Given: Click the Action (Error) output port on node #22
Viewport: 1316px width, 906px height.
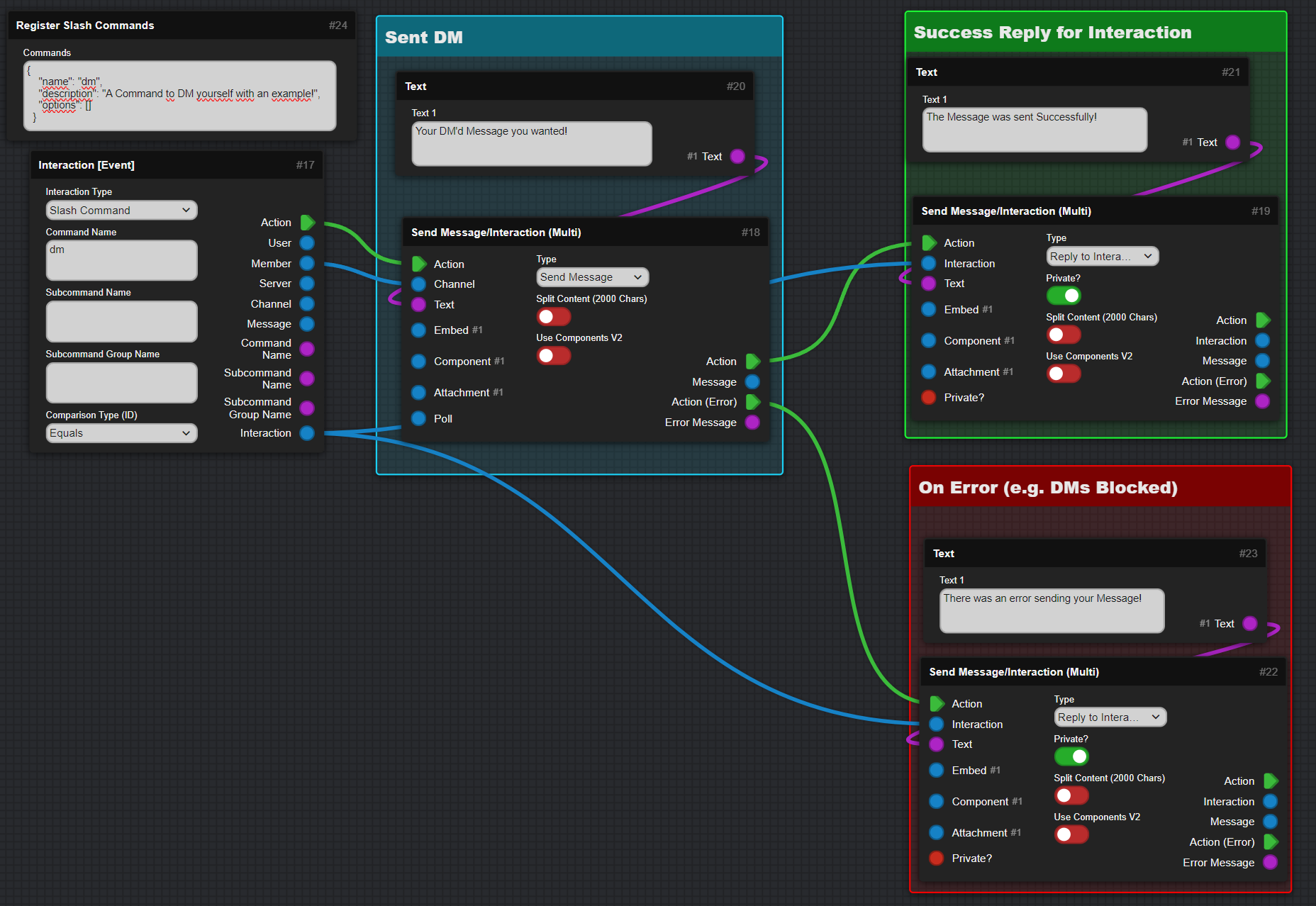Looking at the screenshot, I should point(1271,842).
